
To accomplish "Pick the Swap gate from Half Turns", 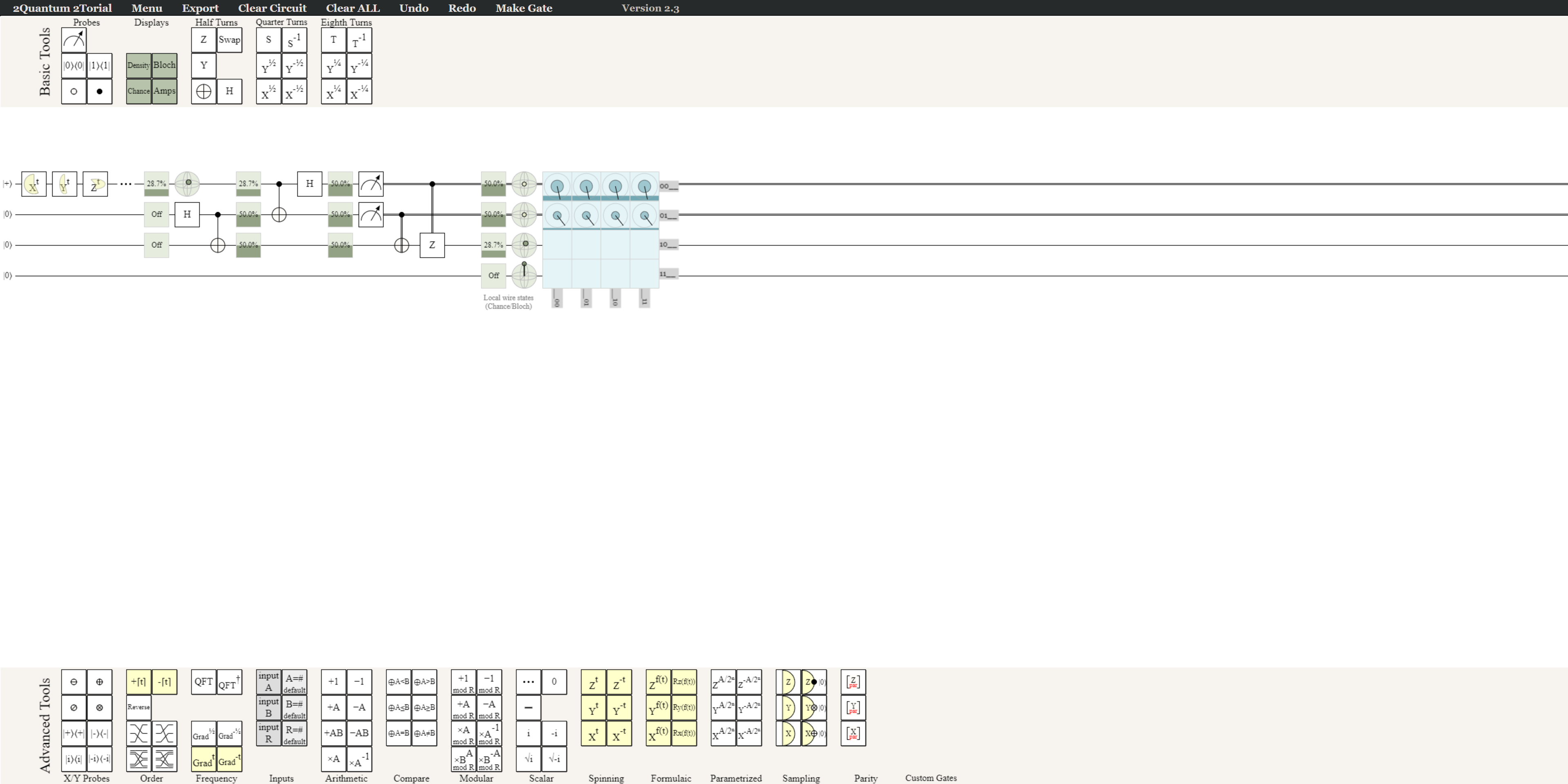I will pos(230,40).
